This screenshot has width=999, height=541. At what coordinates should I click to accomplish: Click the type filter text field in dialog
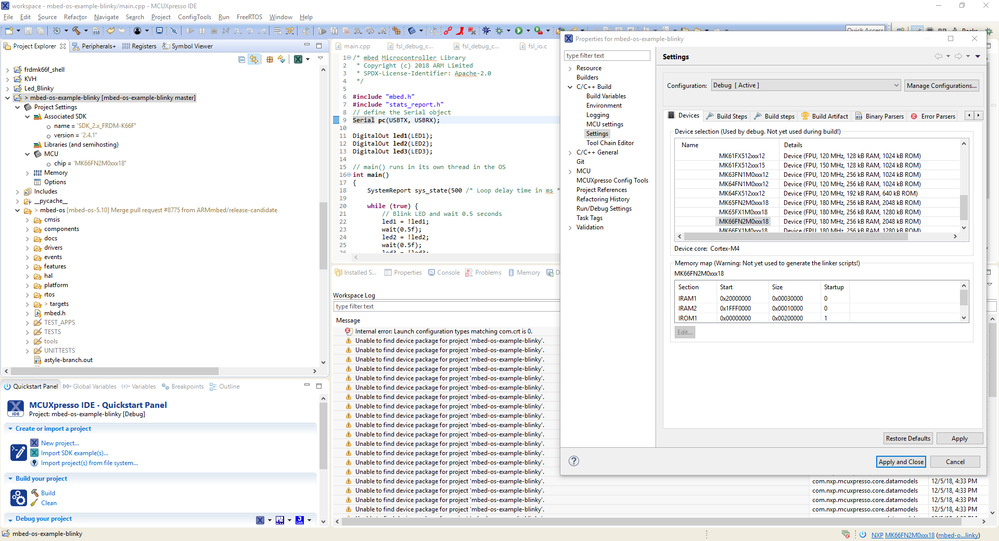[606, 56]
